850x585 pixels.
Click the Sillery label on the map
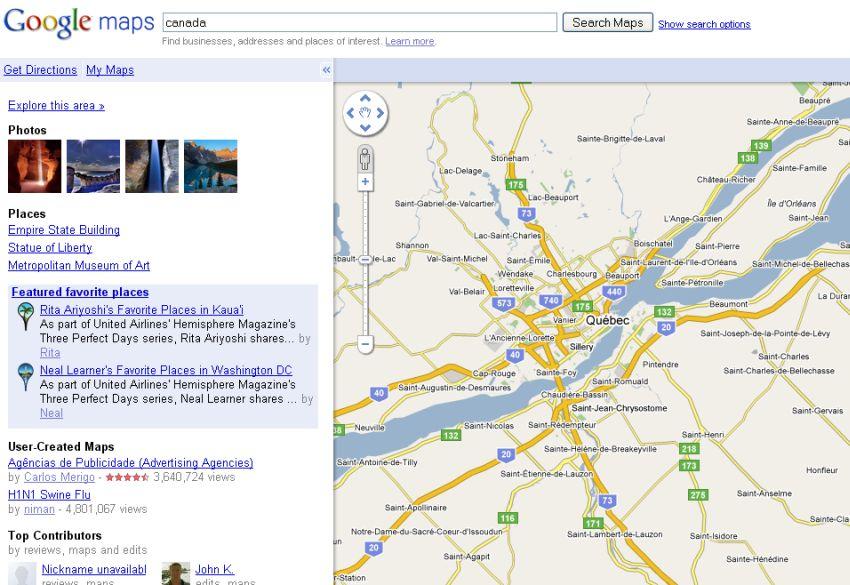point(582,347)
